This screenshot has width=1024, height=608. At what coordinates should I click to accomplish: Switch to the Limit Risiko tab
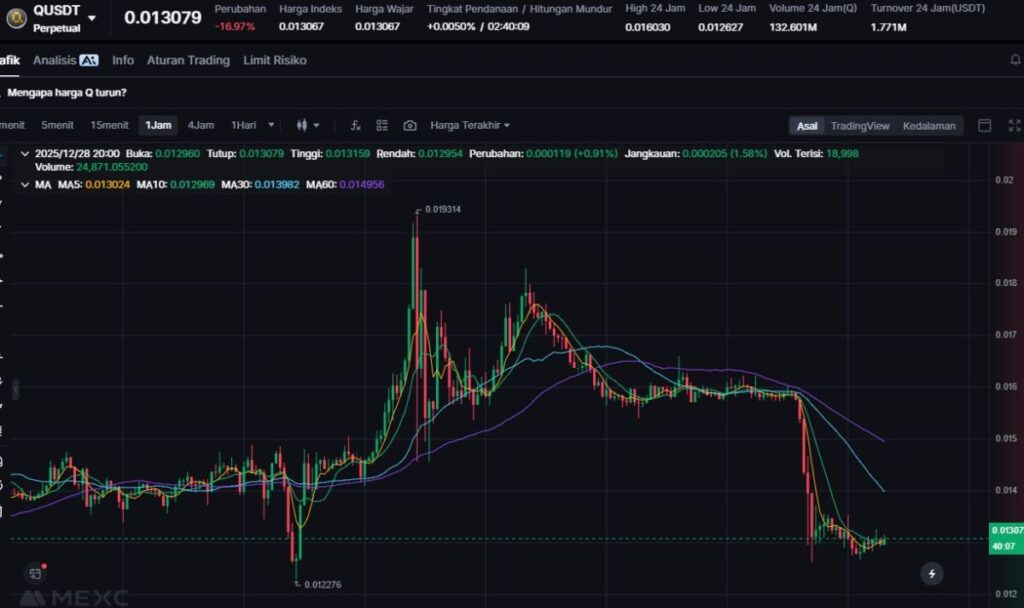coord(275,60)
